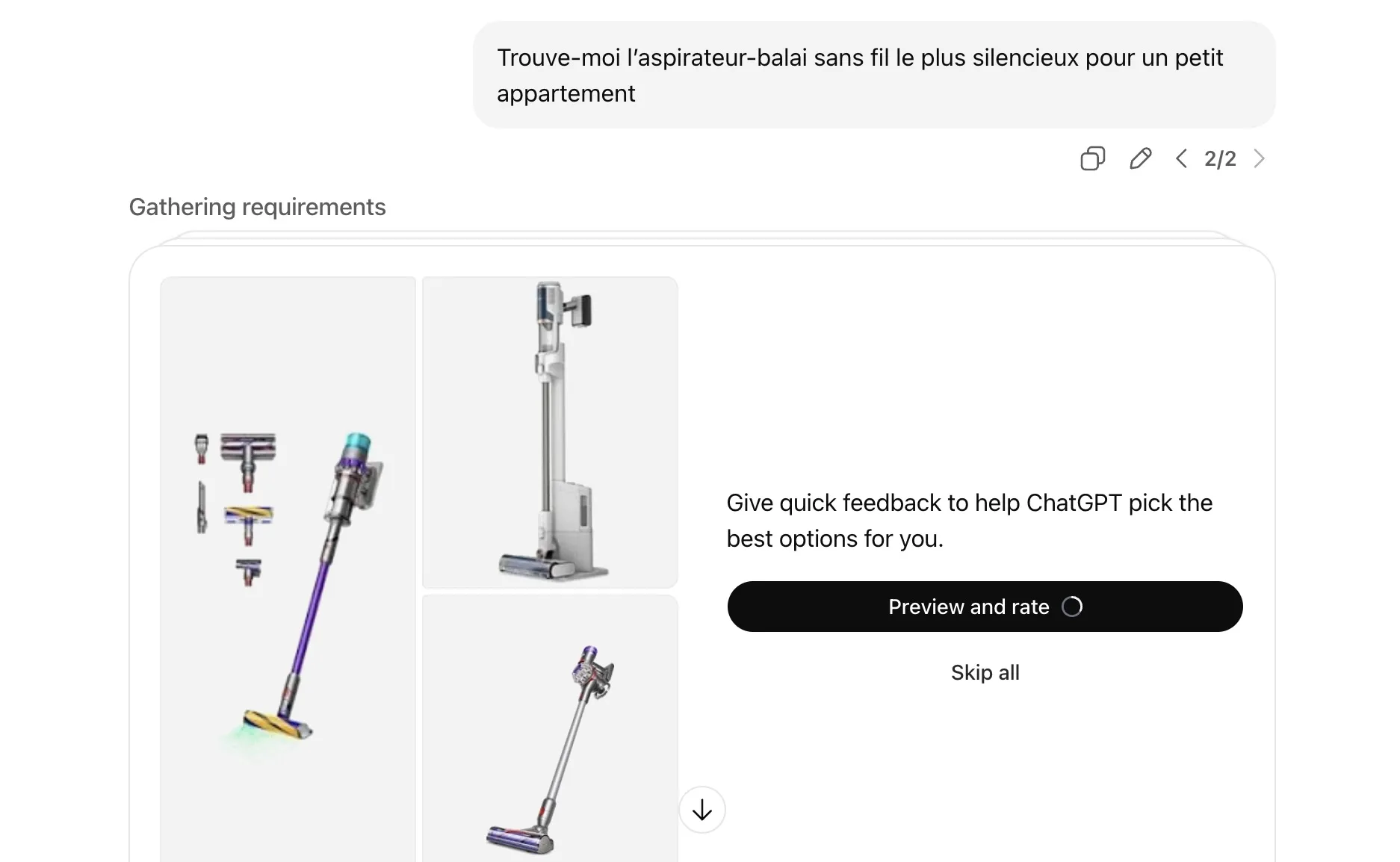Click the word 'appartement' in the message
This screenshot has width=1400, height=862.
(566, 93)
